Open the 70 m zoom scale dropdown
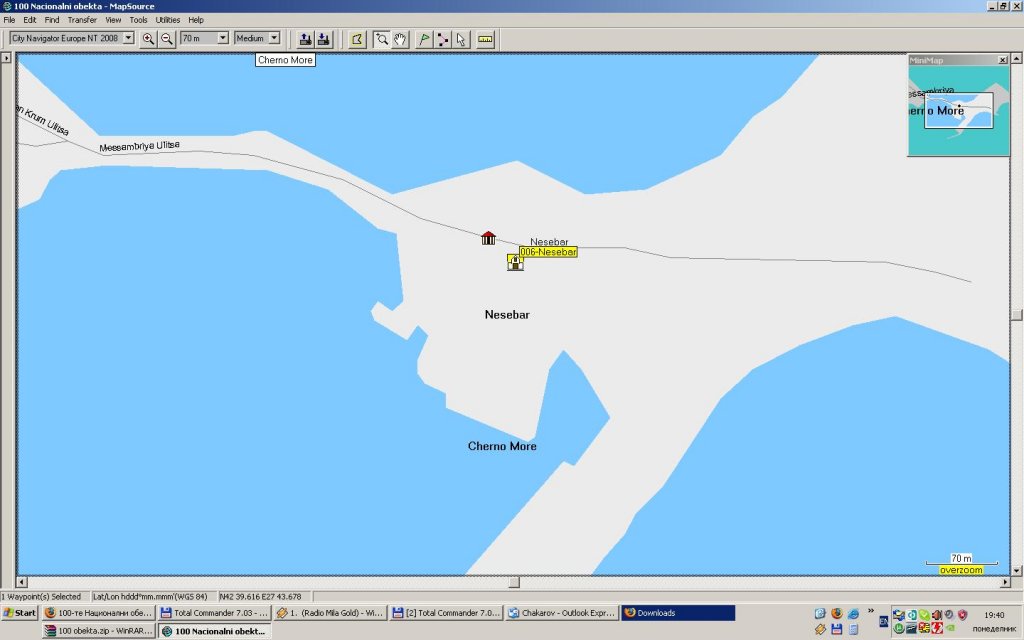The width and height of the screenshot is (1024, 640). (223, 39)
